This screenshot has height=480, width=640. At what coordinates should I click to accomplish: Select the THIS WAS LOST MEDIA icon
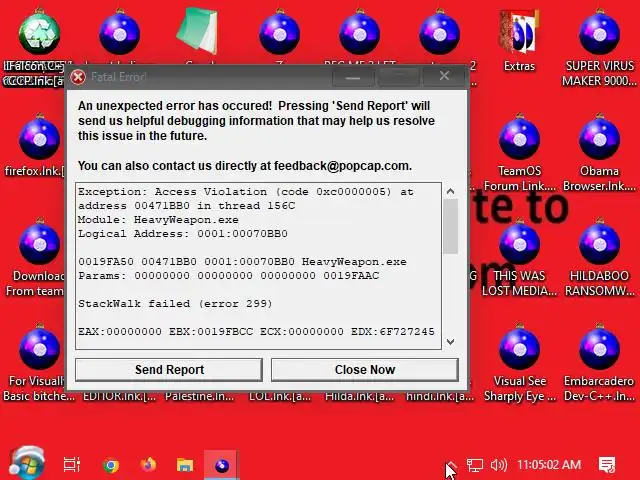click(519, 257)
